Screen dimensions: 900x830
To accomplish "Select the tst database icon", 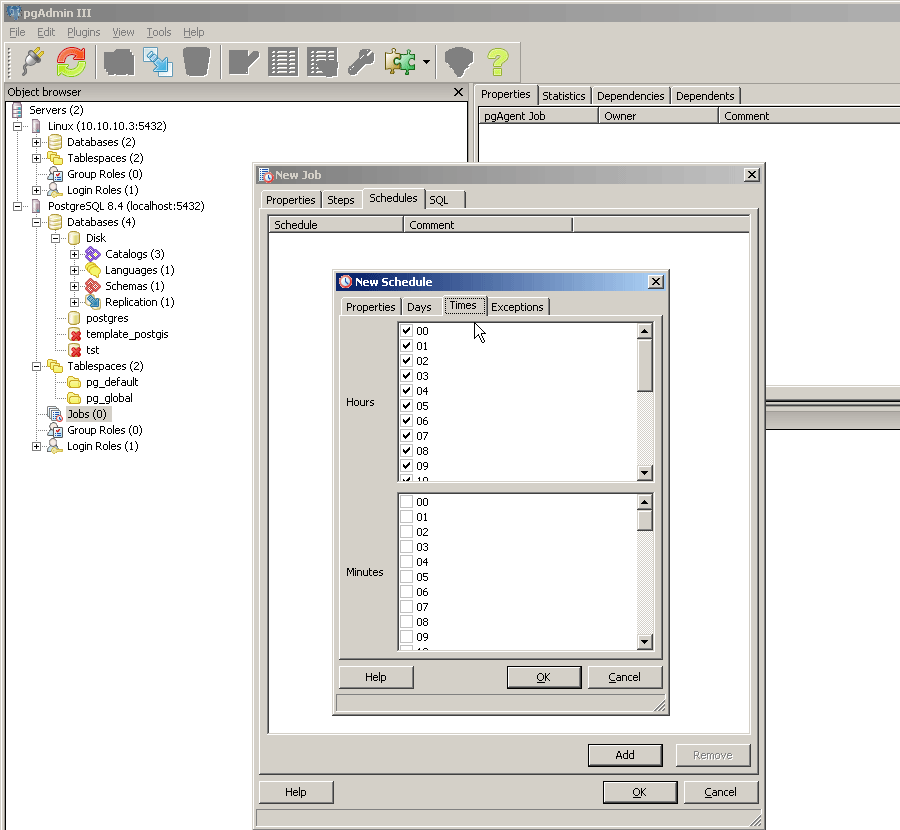I will tap(75, 350).
